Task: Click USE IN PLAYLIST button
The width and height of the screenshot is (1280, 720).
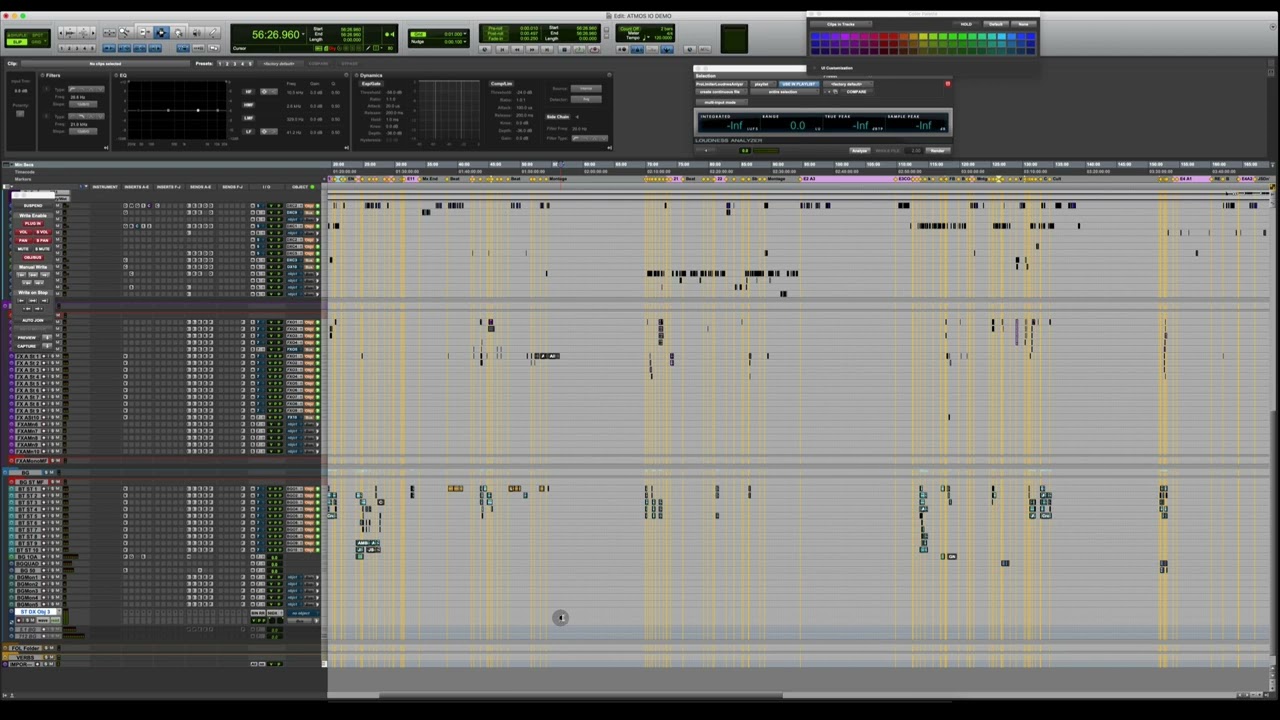Action: pos(799,84)
